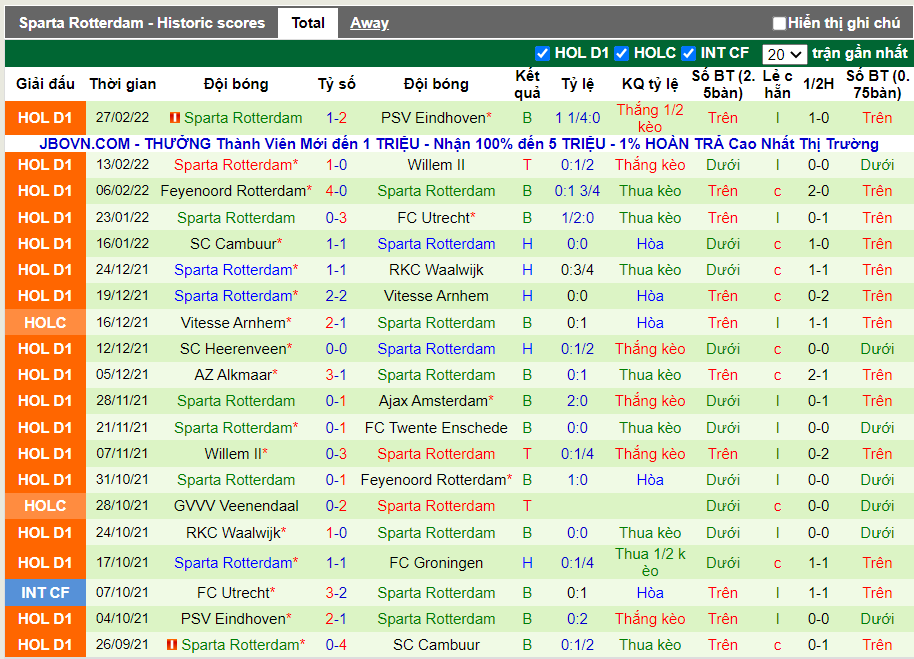Click the HOLC league cell dated 16/12/21
This screenshot has height=659, width=914.
pos(45,322)
